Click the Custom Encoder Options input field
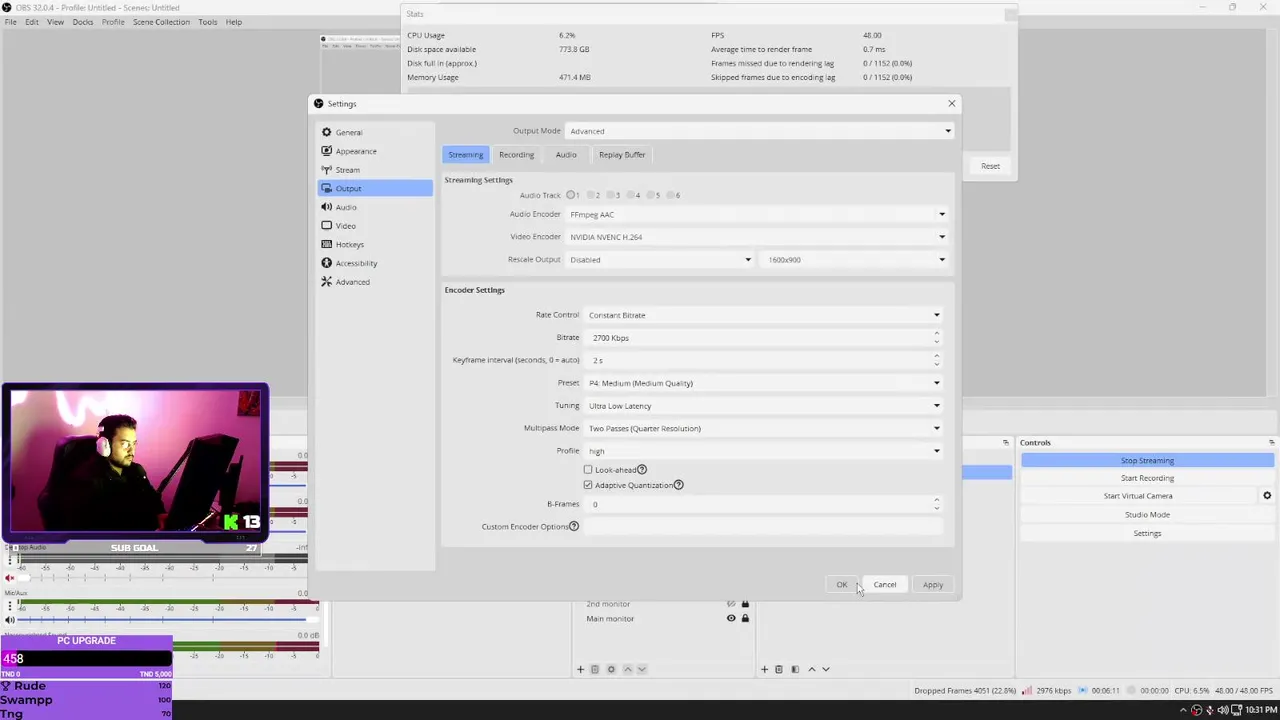 click(763, 527)
